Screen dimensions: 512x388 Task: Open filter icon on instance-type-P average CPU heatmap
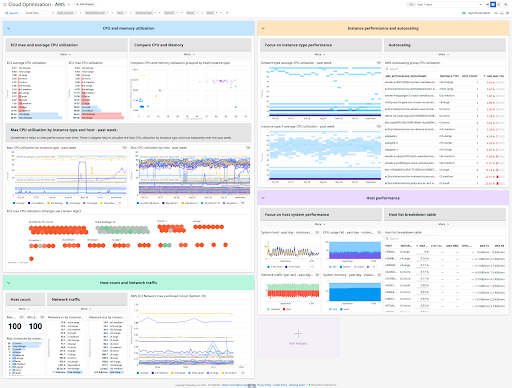click(379, 127)
